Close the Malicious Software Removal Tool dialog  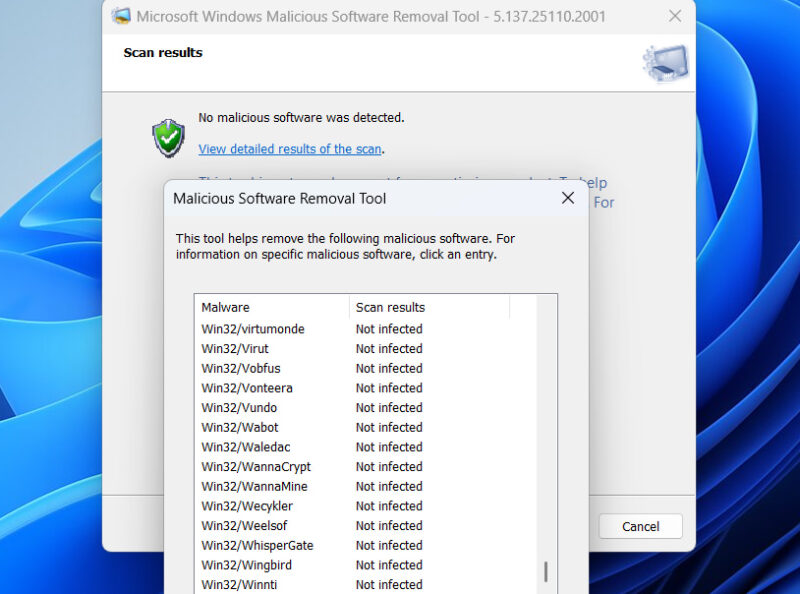click(x=568, y=198)
